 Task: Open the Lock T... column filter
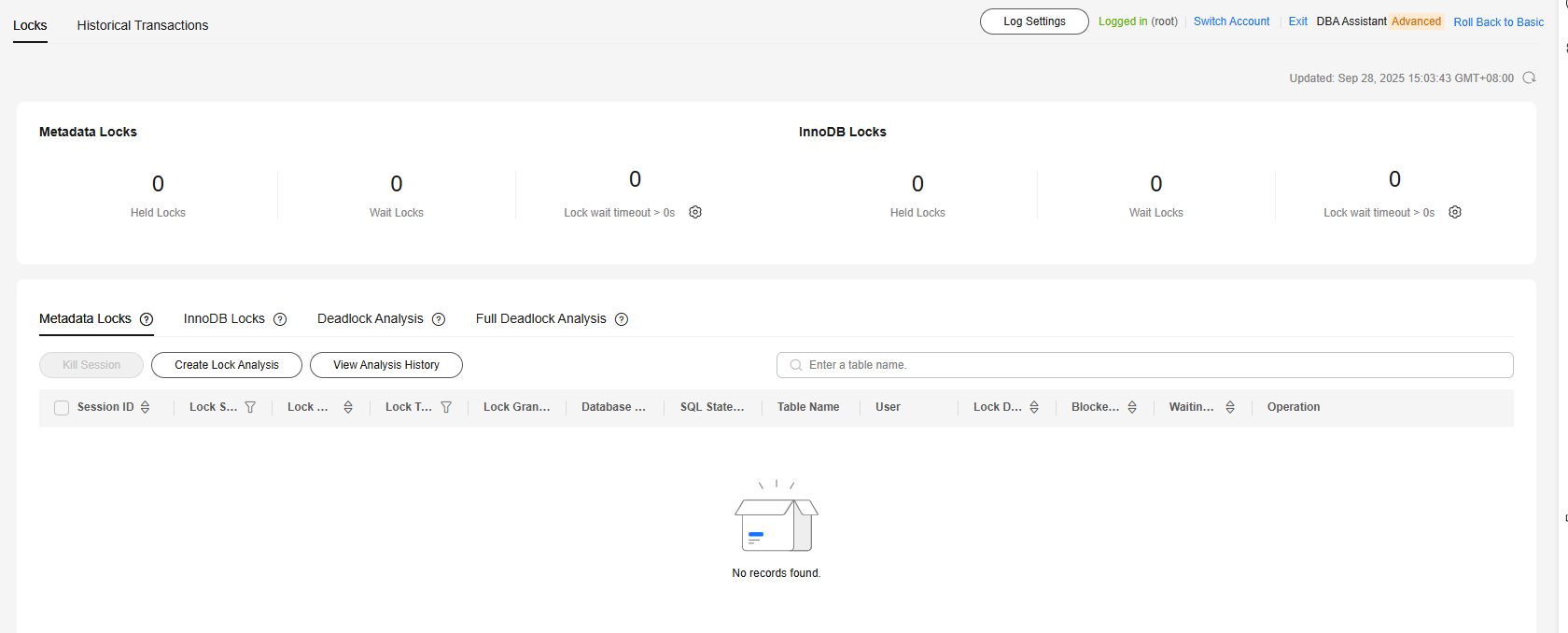point(446,407)
